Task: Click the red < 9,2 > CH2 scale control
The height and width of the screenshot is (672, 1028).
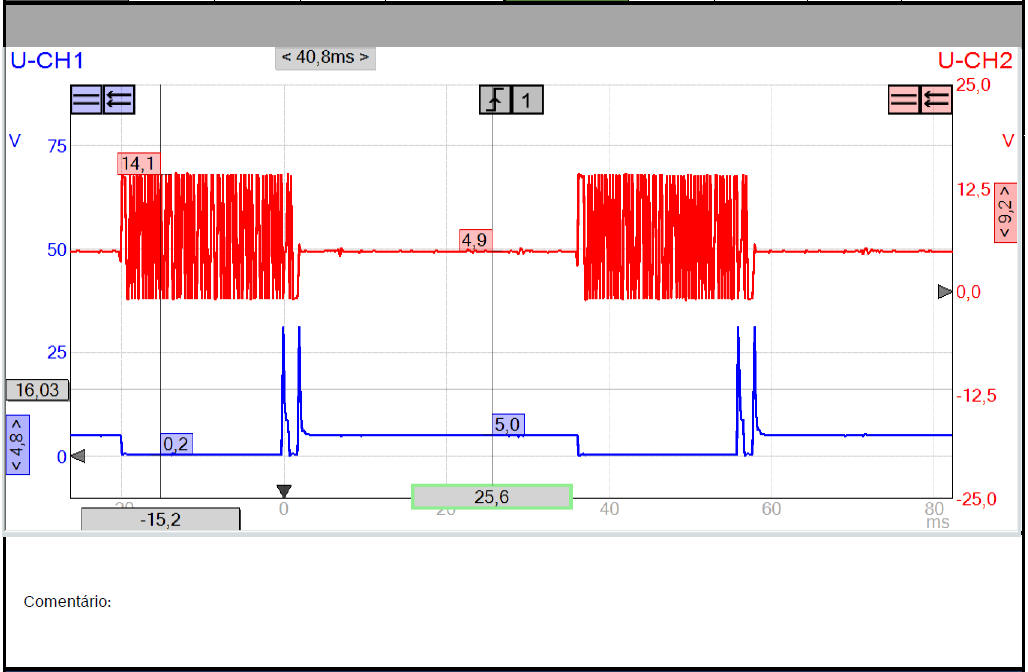Action: pos(1005,213)
